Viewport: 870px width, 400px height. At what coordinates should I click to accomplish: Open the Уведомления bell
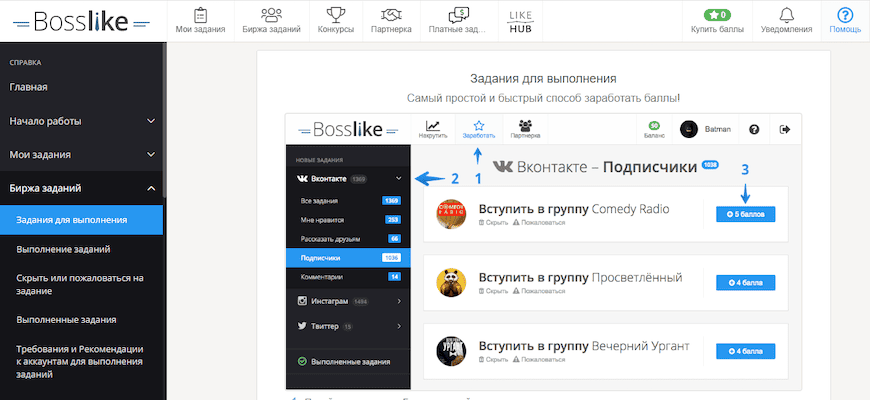click(x=786, y=21)
